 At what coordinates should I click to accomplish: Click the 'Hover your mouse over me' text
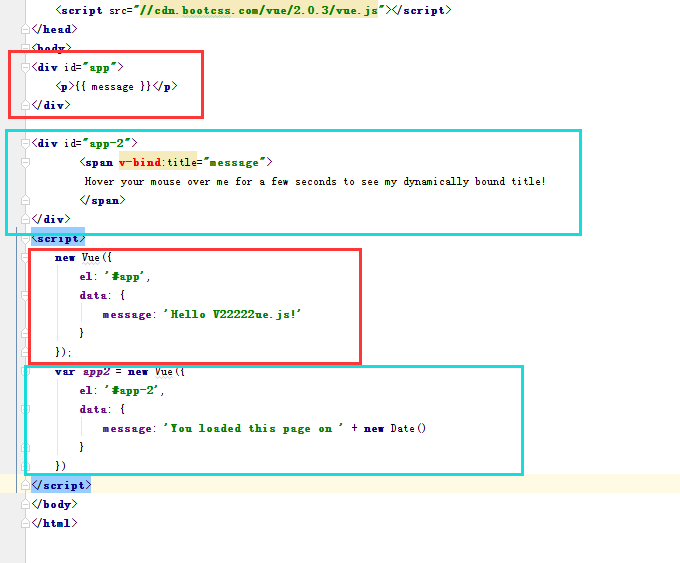pos(315,181)
